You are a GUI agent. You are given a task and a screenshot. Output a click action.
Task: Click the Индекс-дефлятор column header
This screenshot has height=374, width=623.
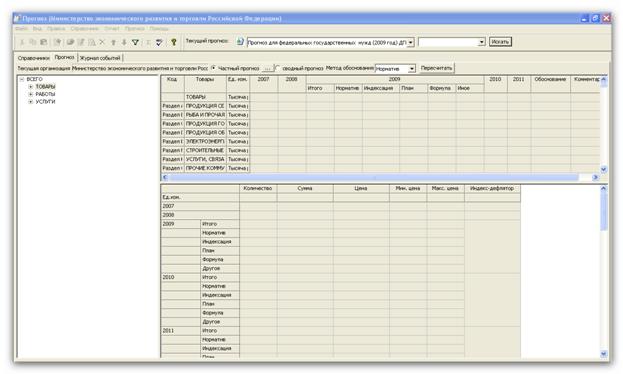(492, 188)
